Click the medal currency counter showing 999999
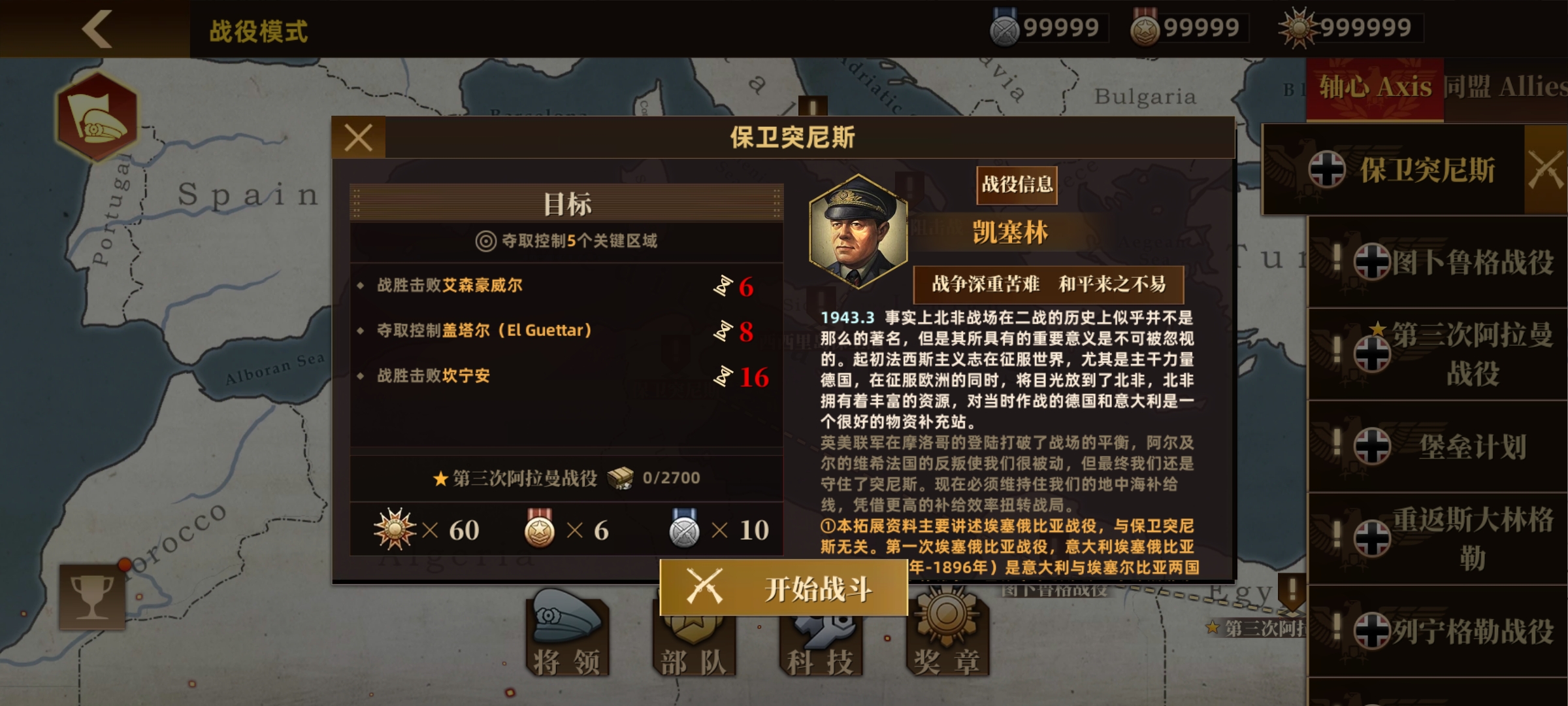1568x706 pixels. (1351, 28)
